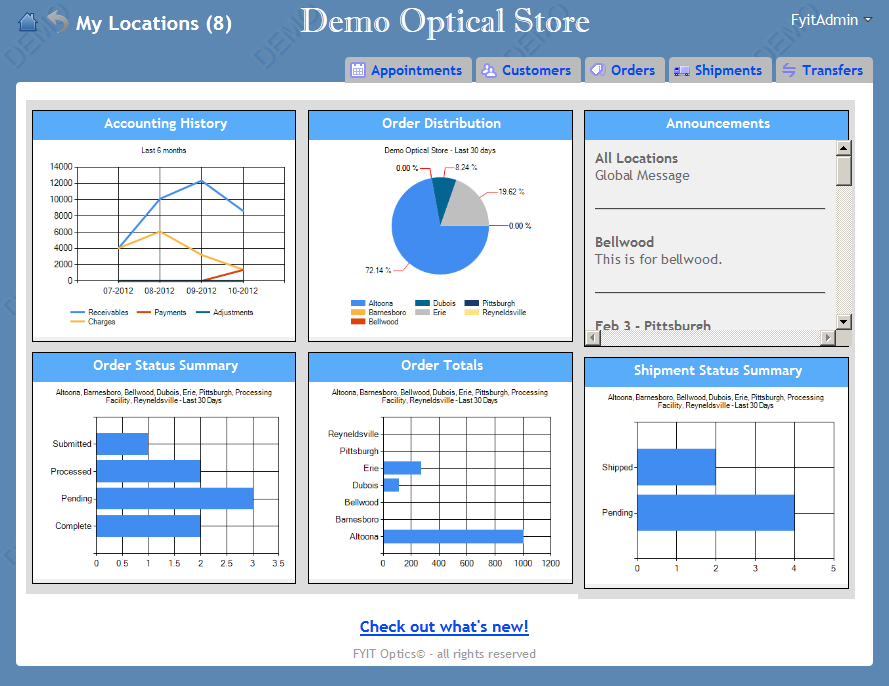Click the Demo Optical Store title
Image resolution: width=889 pixels, height=686 pixels.
click(444, 22)
